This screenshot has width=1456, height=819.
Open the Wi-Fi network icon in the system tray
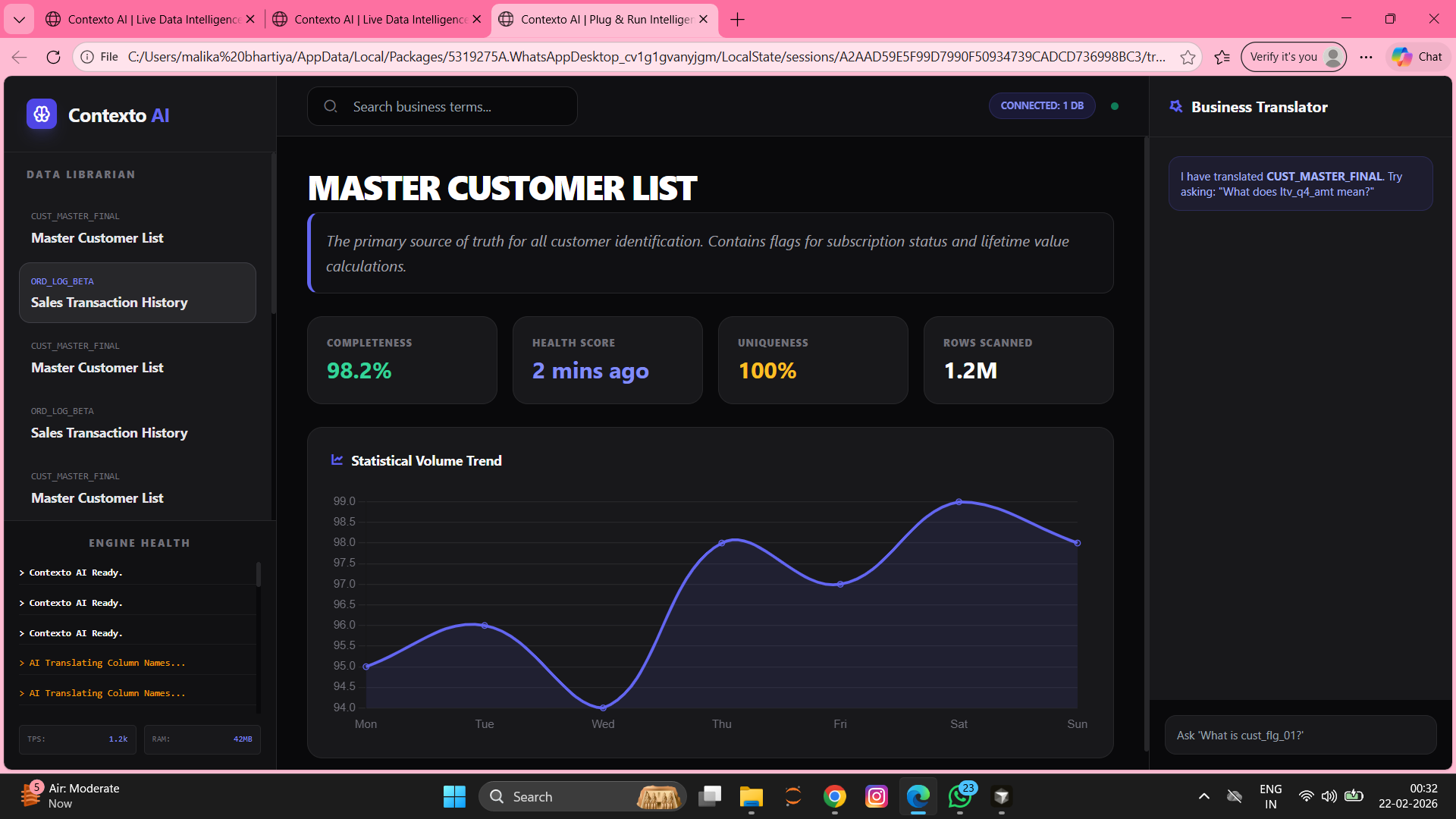(x=1306, y=796)
